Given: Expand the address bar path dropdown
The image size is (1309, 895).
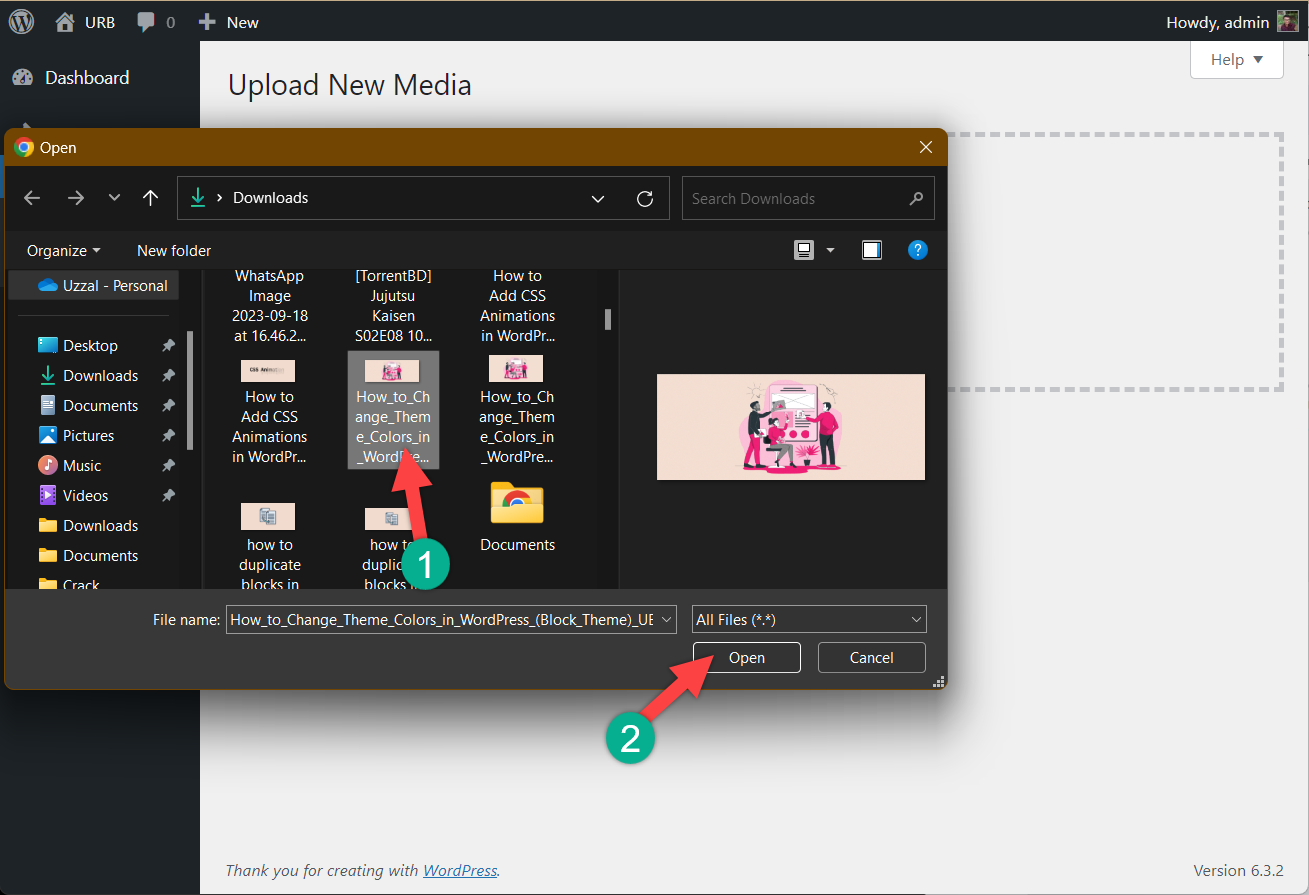Looking at the screenshot, I should (x=598, y=198).
